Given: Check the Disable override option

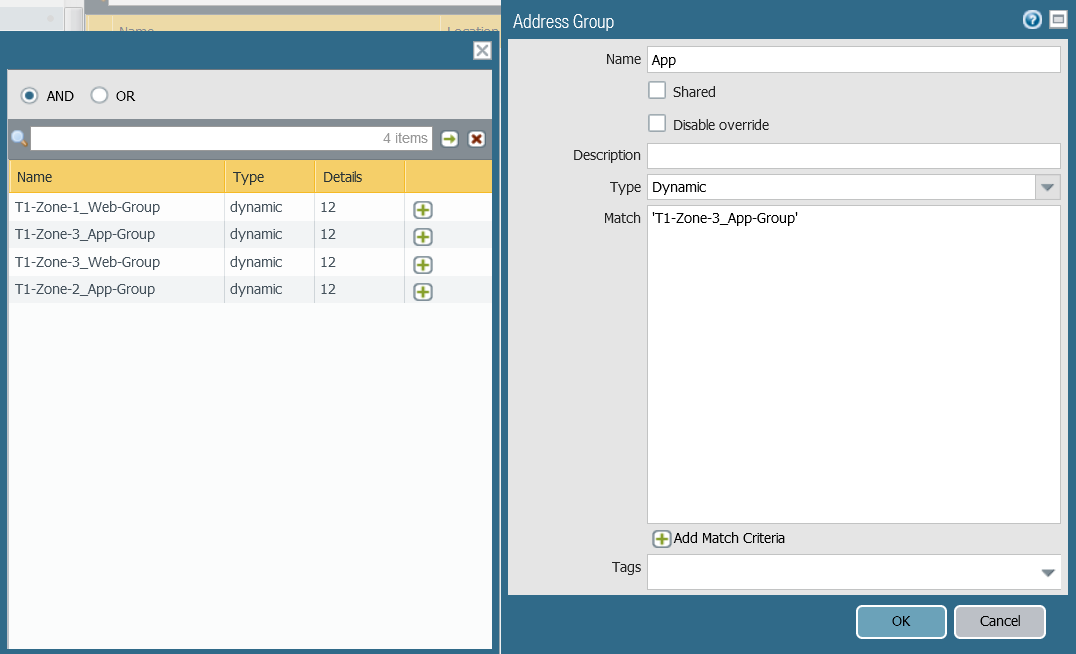Looking at the screenshot, I should (x=657, y=124).
